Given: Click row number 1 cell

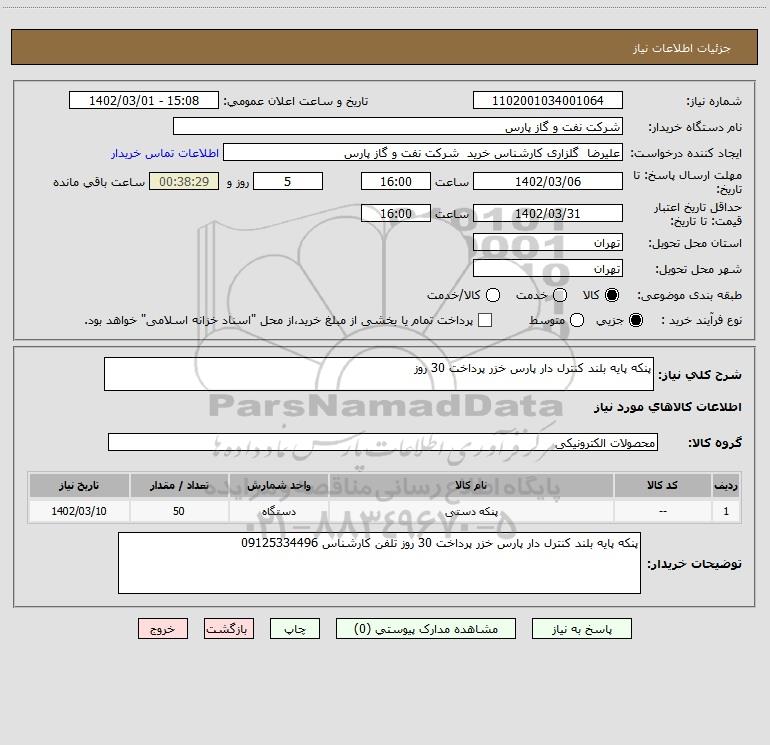Looking at the screenshot, I should coord(726,512).
